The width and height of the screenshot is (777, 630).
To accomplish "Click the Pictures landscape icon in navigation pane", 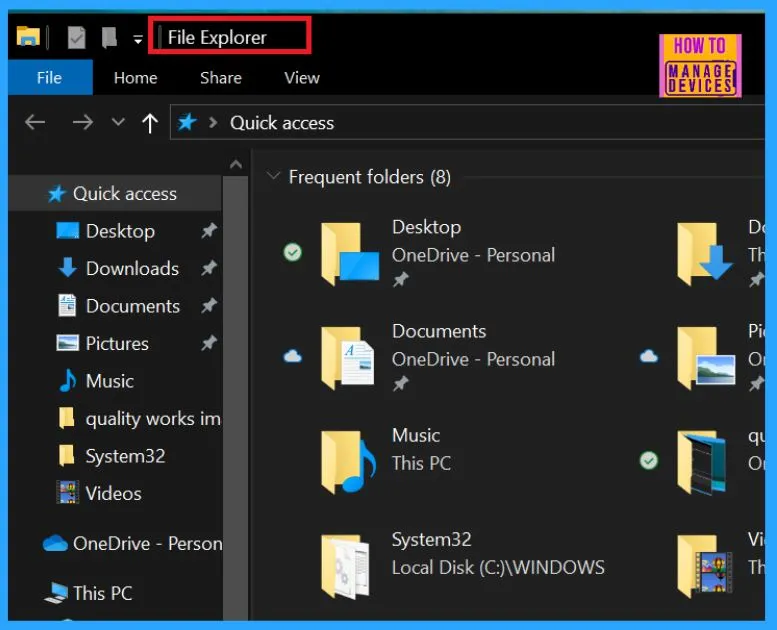I will click(x=67, y=343).
